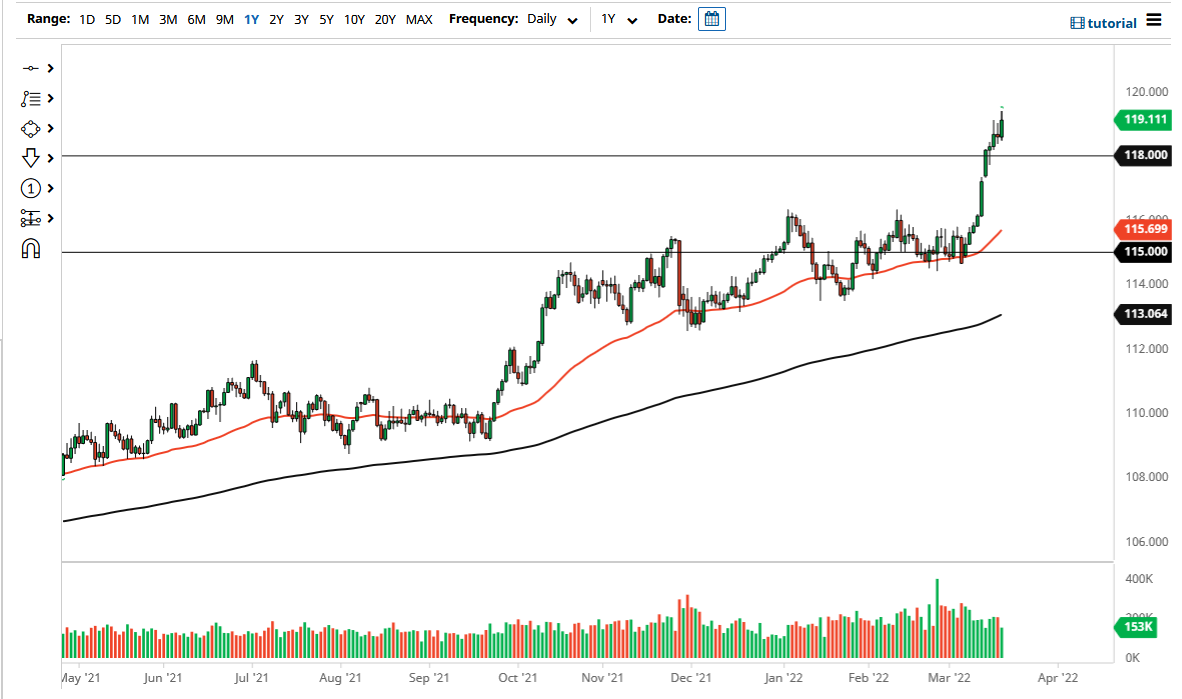The height and width of the screenshot is (699, 1182).
Task: Select the shape drawing tool
Action: click(x=31, y=128)
